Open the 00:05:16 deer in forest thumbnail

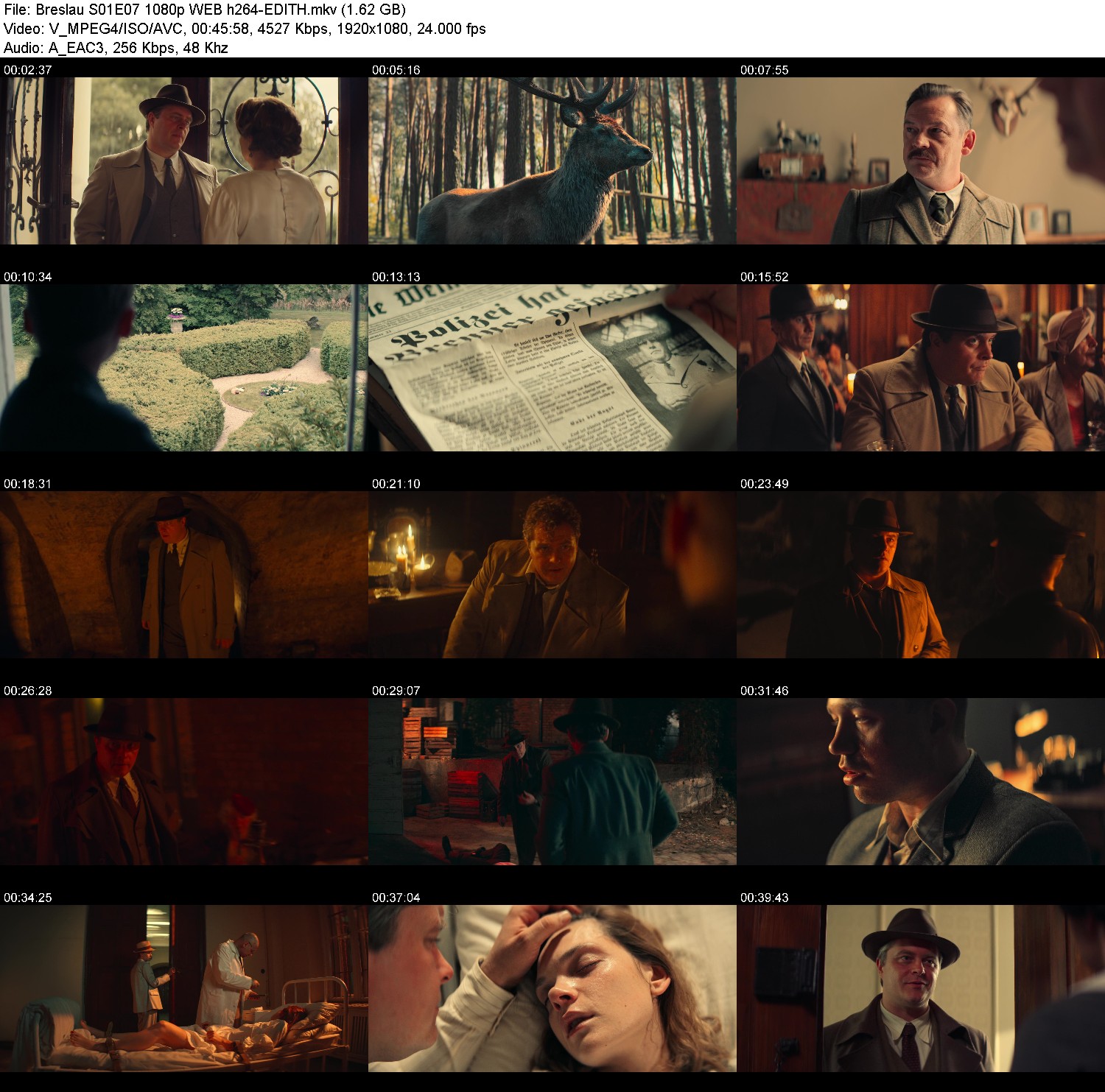(552, 161)
